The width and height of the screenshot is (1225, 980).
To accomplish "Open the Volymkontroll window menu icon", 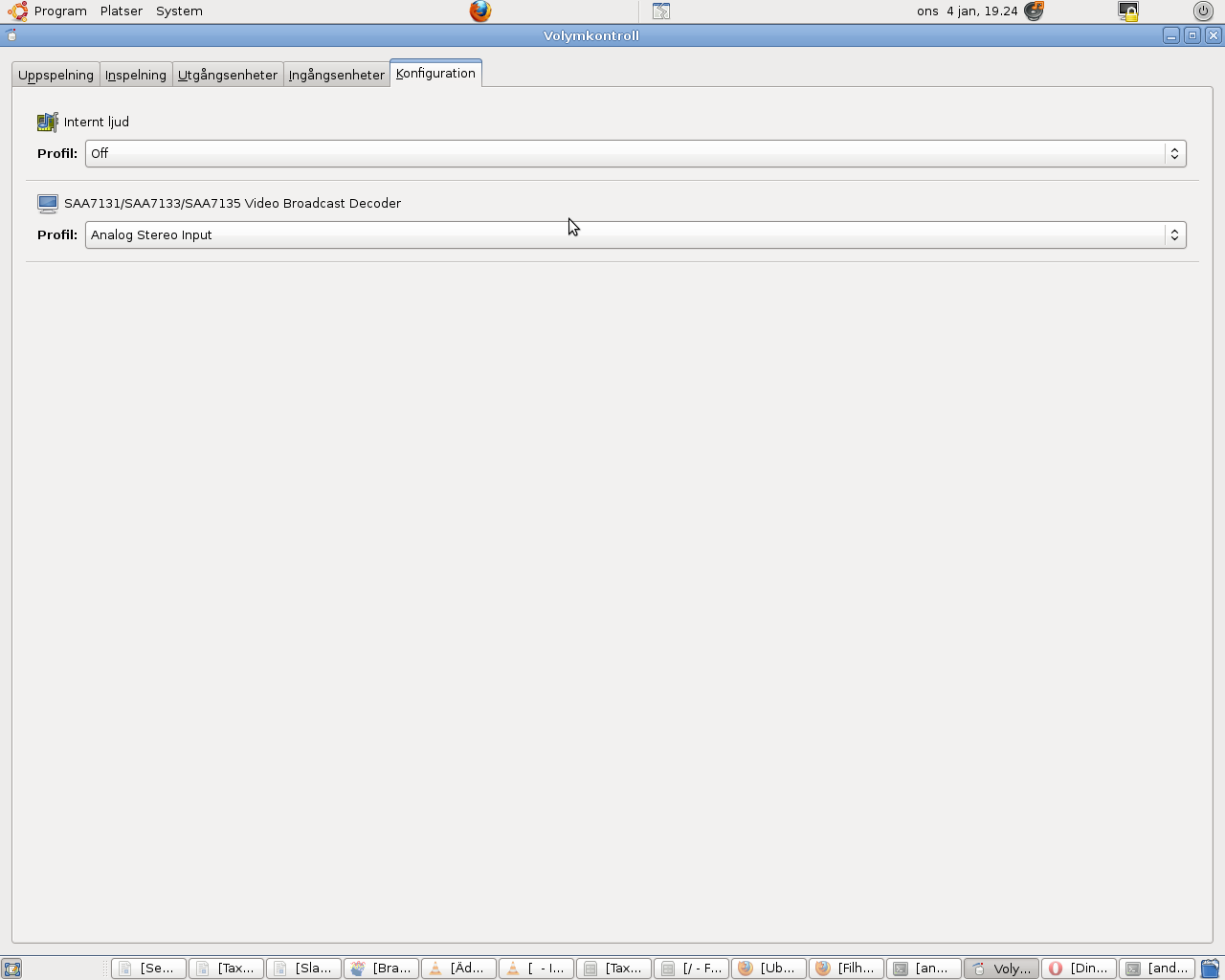I will coord(11,35).
